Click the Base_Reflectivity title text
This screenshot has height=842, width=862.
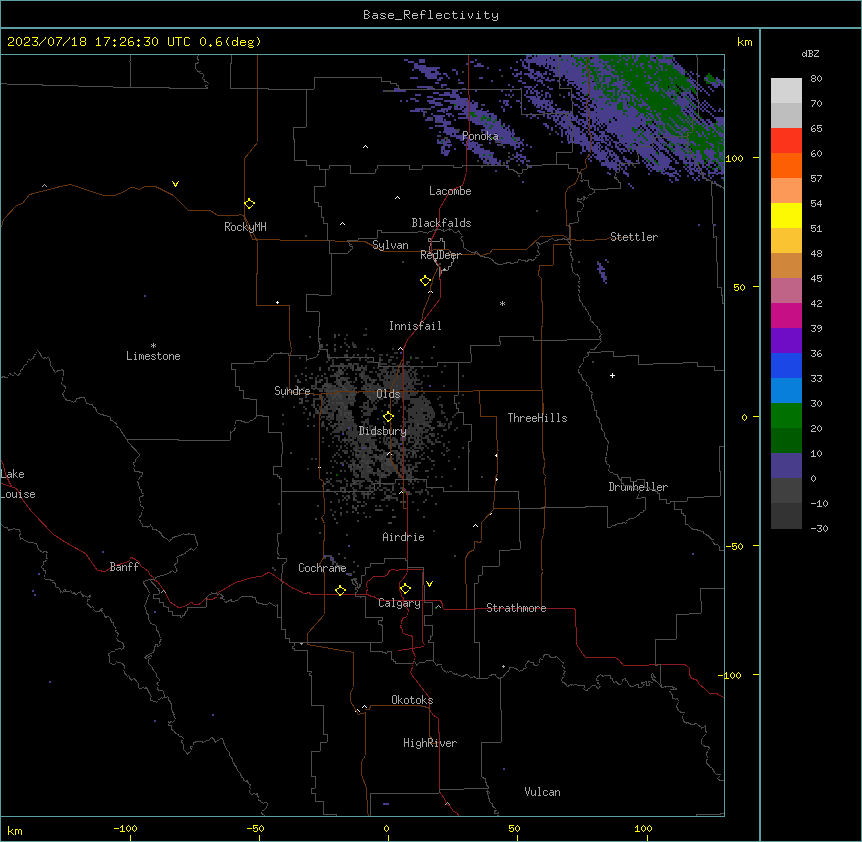(x=431, y=15)
